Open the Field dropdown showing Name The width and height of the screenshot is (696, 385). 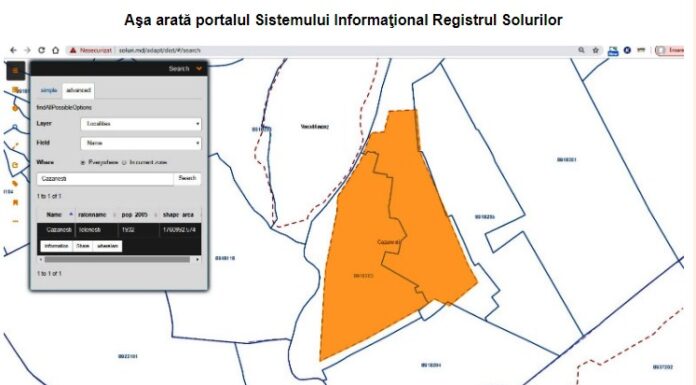click(141, 143)
